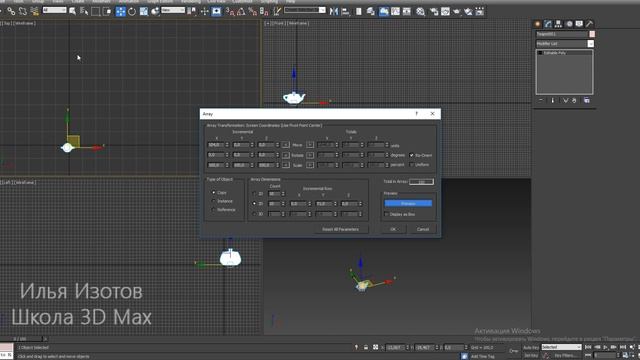Select the Instance radio button
Image resolution: width=640 pixels, height=360 pixels.
[x=213, y=201]
